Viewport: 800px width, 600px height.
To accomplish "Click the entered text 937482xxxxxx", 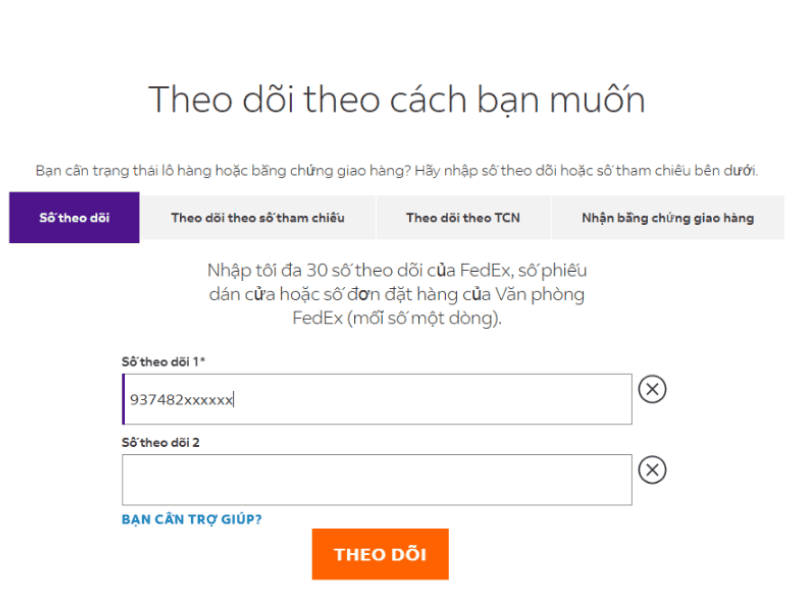I will coord(181,399).
